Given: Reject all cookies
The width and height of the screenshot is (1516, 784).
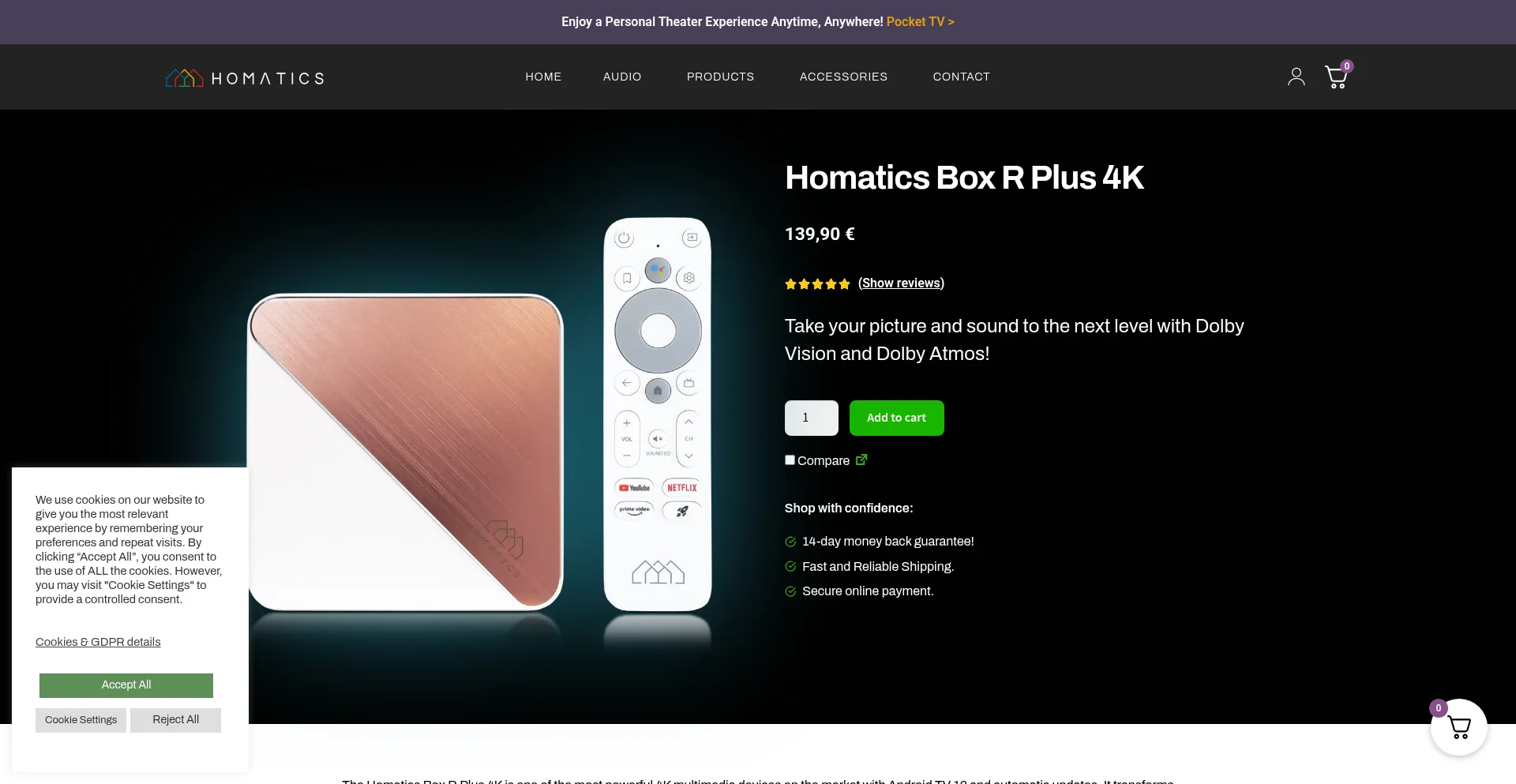Looking at the screenshot, I should [x=175, y=720].
